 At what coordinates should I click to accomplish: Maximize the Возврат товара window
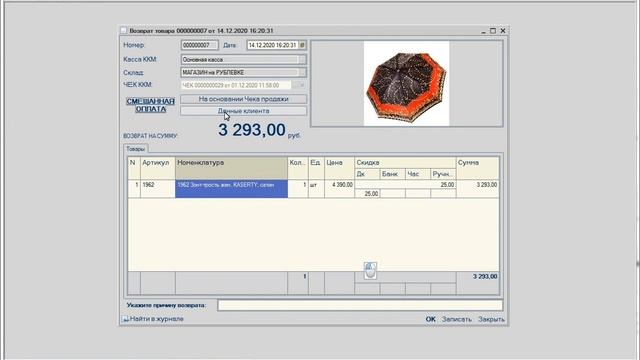coord(493,31)
